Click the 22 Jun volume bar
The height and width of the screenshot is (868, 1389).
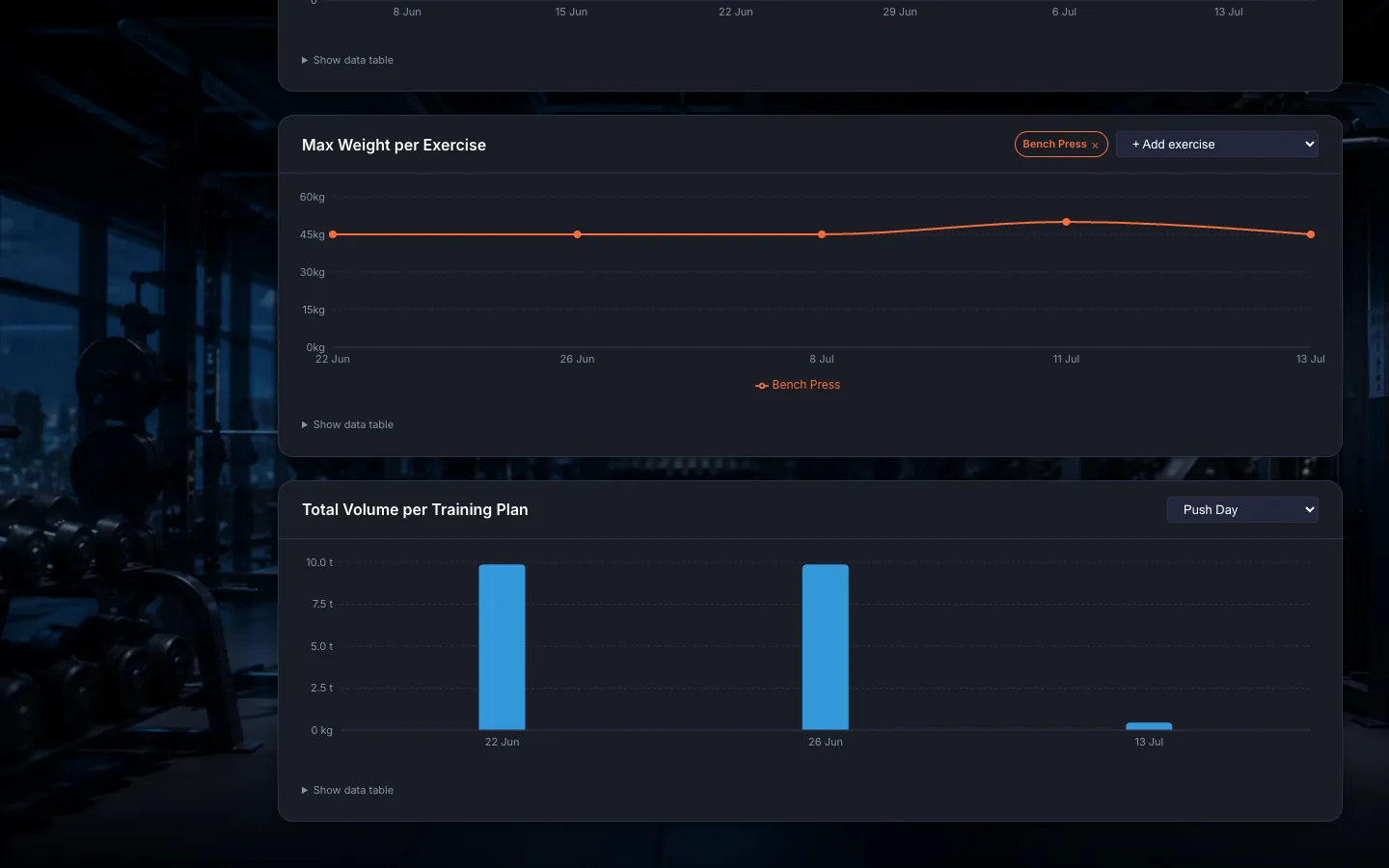coord(502,647)
